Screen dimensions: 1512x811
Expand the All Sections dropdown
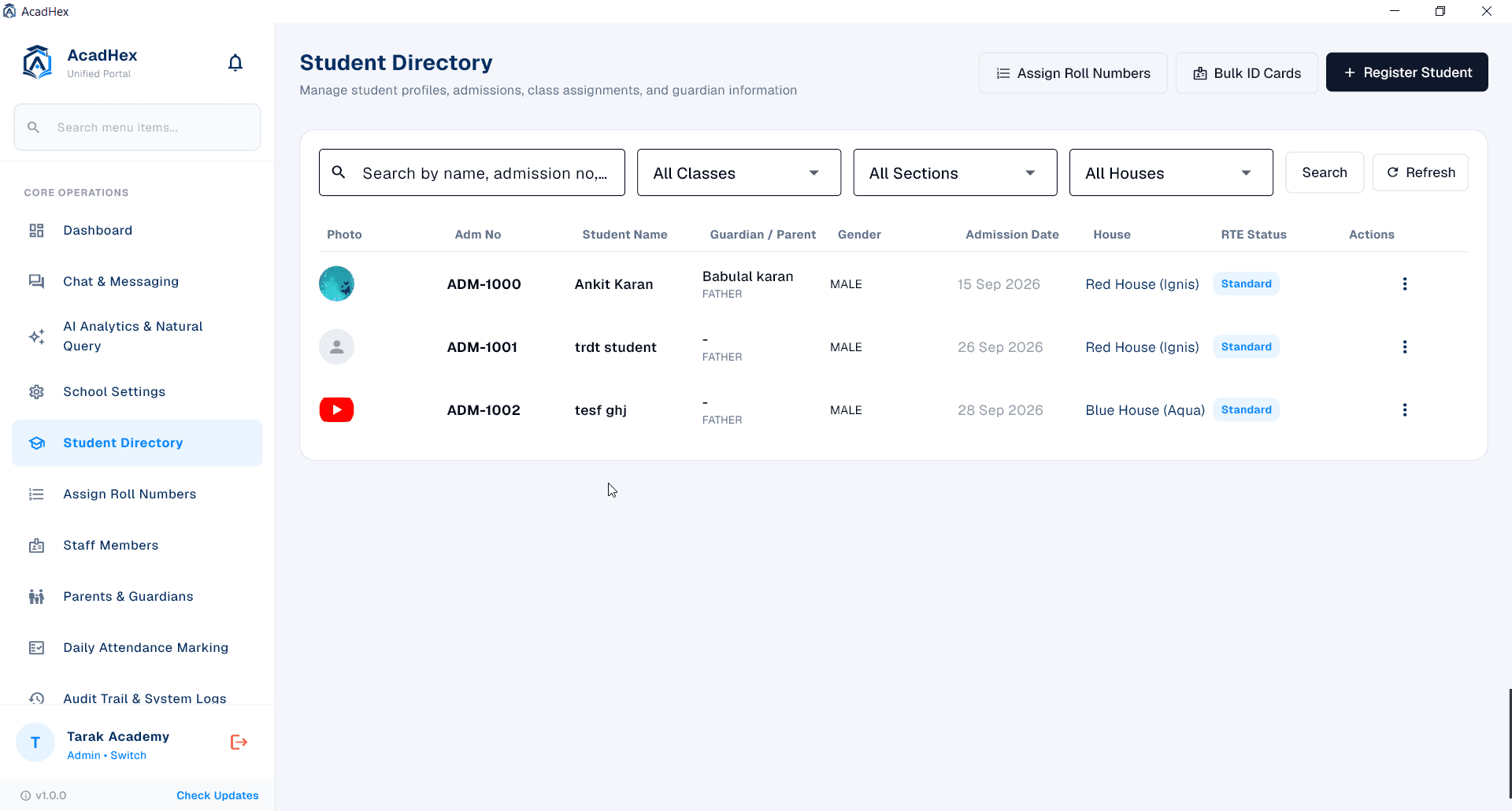[955, 172]
